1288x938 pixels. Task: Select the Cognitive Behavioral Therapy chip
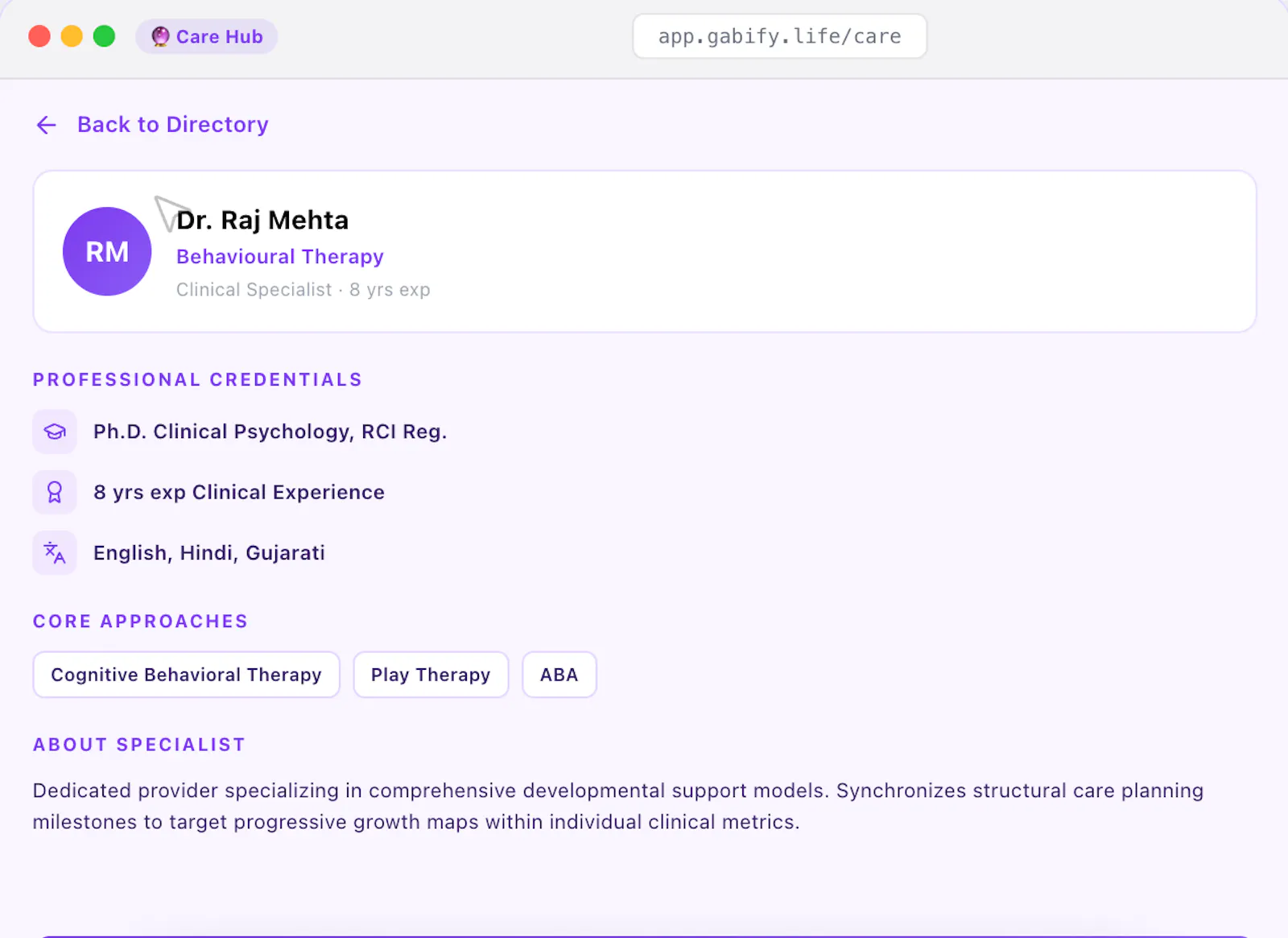(x=186, y=675)
